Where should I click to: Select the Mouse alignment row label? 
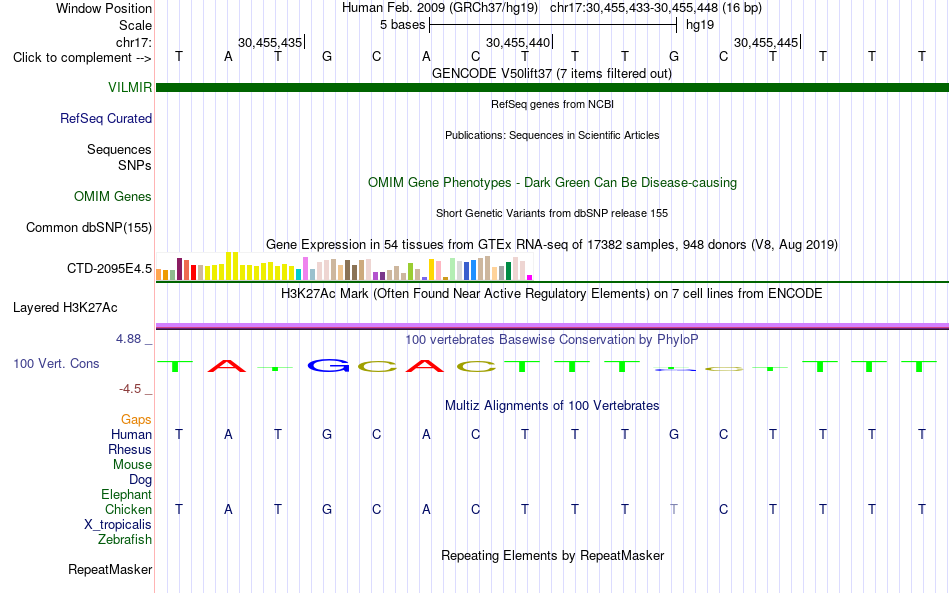click(x=132, y=465)
